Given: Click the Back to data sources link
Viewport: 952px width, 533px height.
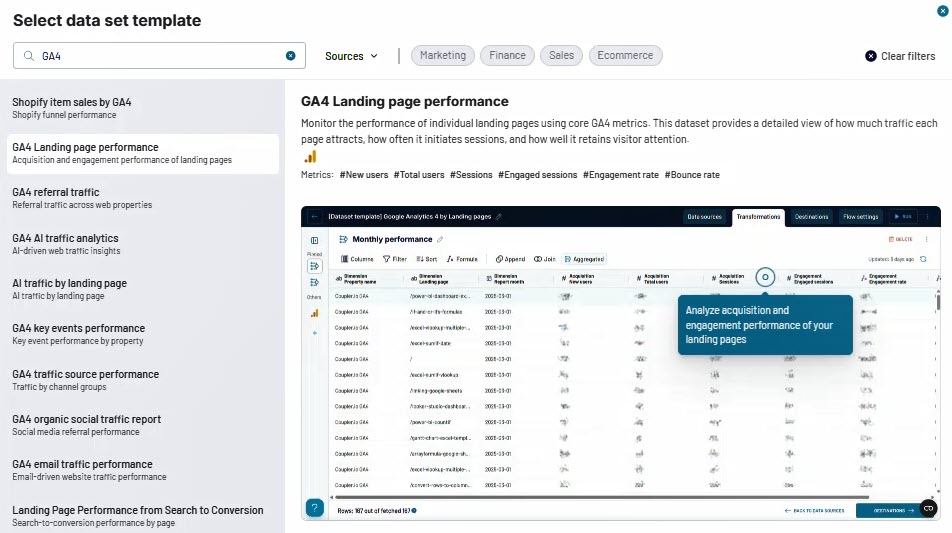Looking at the screenshot, I should [814, 511].
